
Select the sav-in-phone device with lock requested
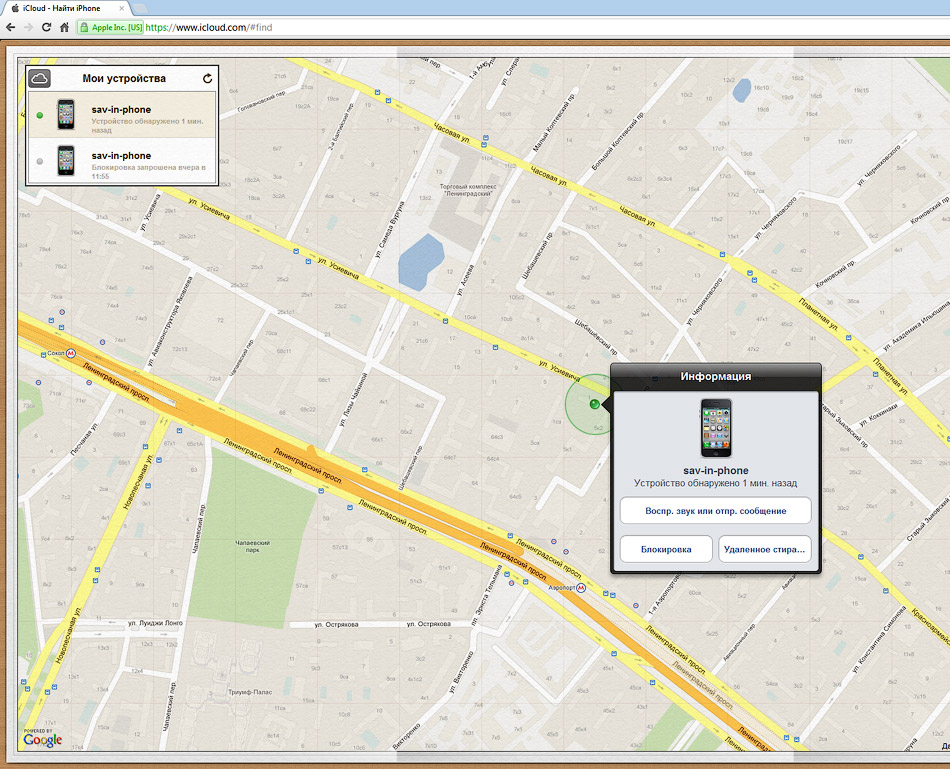click(122, 161)
